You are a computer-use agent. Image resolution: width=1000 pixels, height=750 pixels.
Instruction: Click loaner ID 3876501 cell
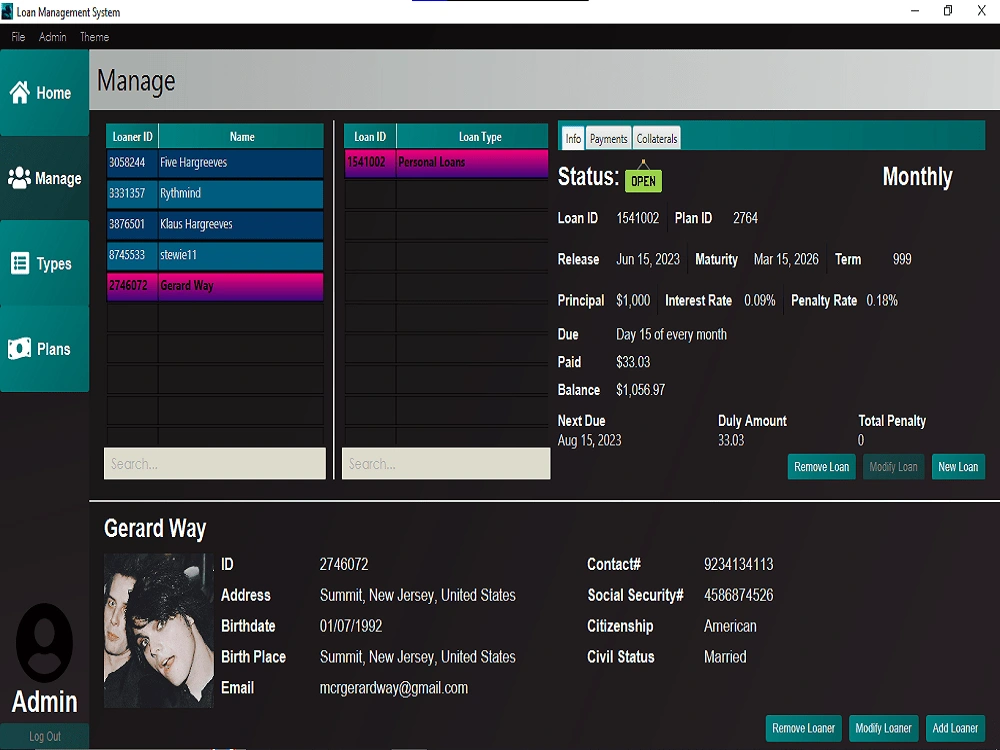coord(132,224)
